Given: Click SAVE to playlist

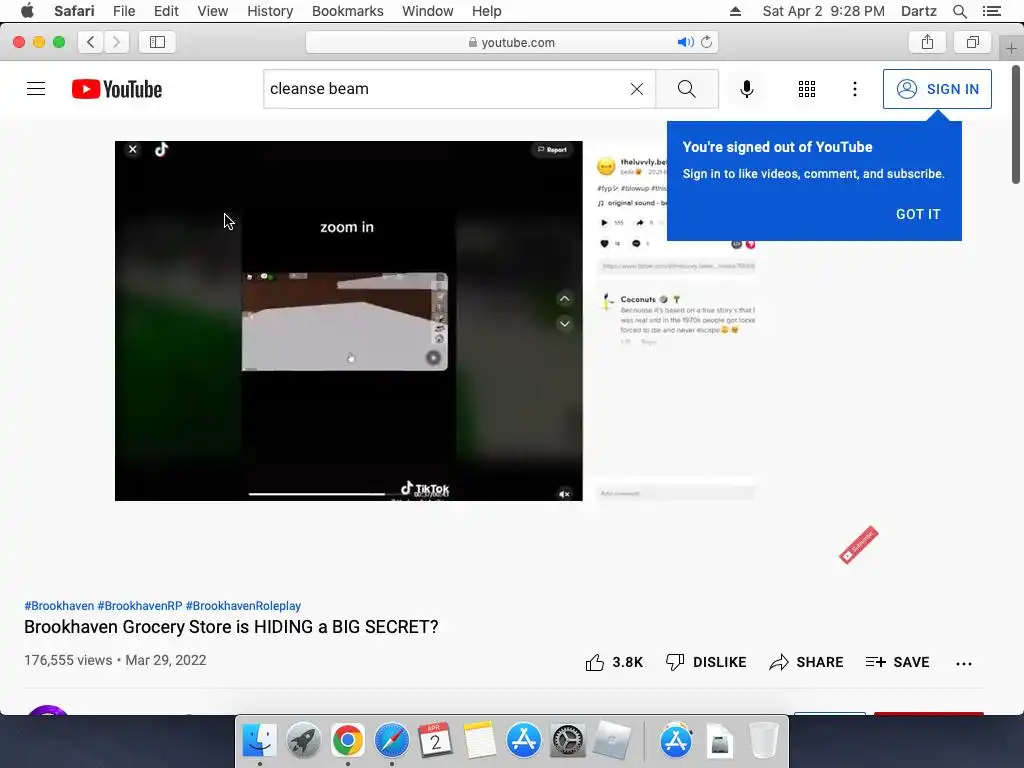Looking at the screenshot, I should coord(897,662).
